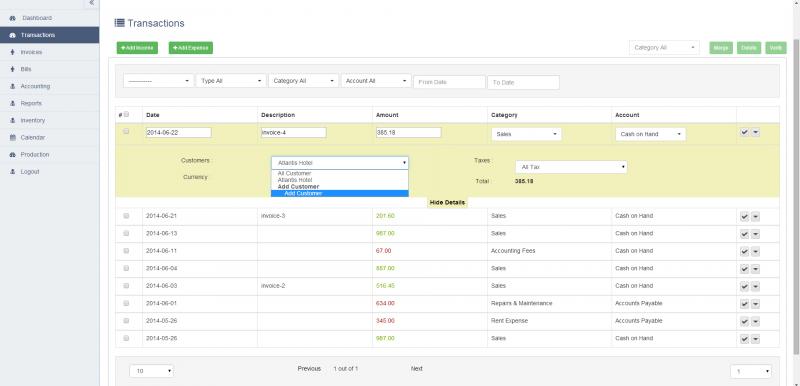
Task: Go to the Next page link
Action: (417, 368)
